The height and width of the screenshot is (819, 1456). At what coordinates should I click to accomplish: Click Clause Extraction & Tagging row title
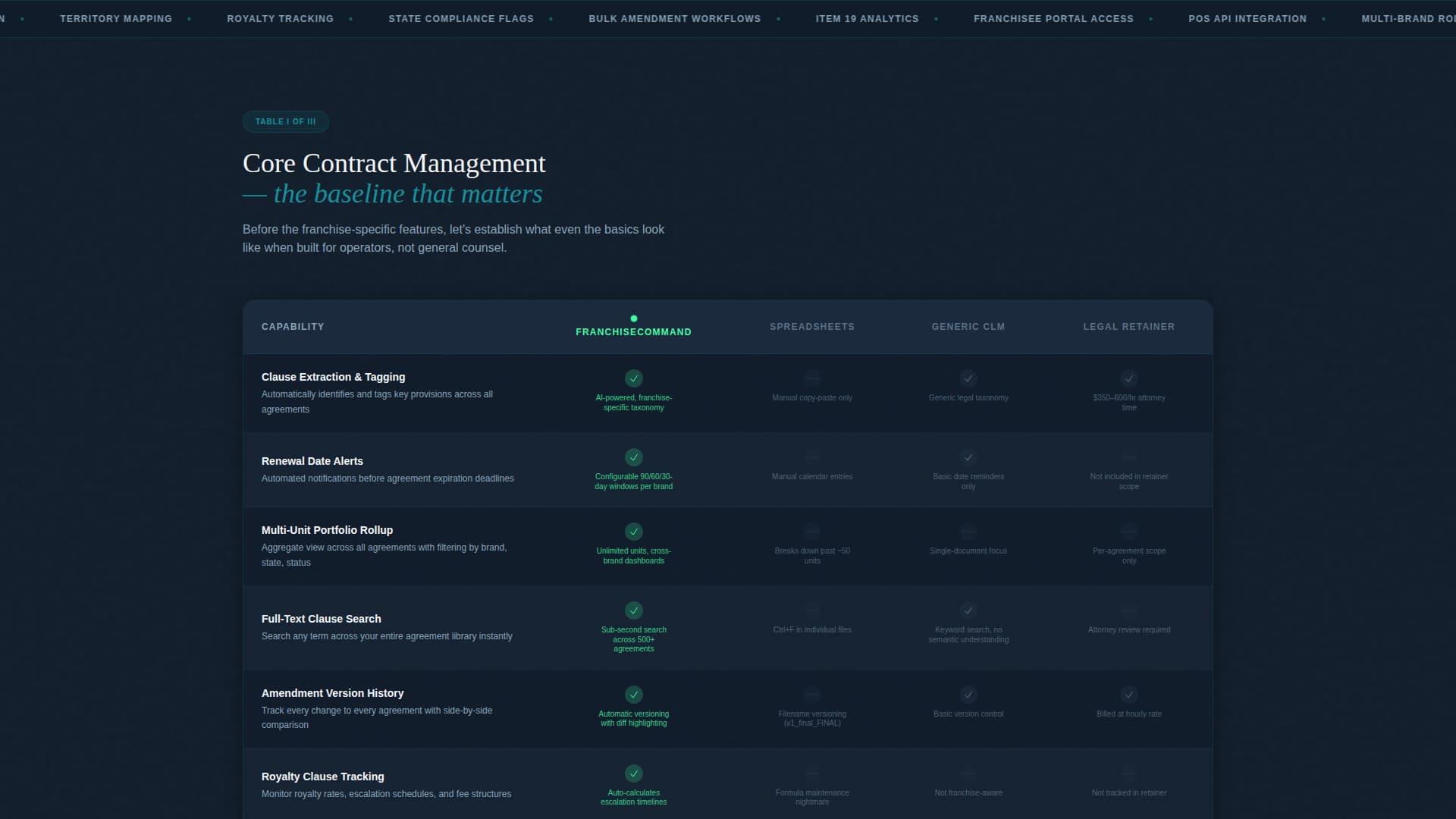(x=333, y=377)
